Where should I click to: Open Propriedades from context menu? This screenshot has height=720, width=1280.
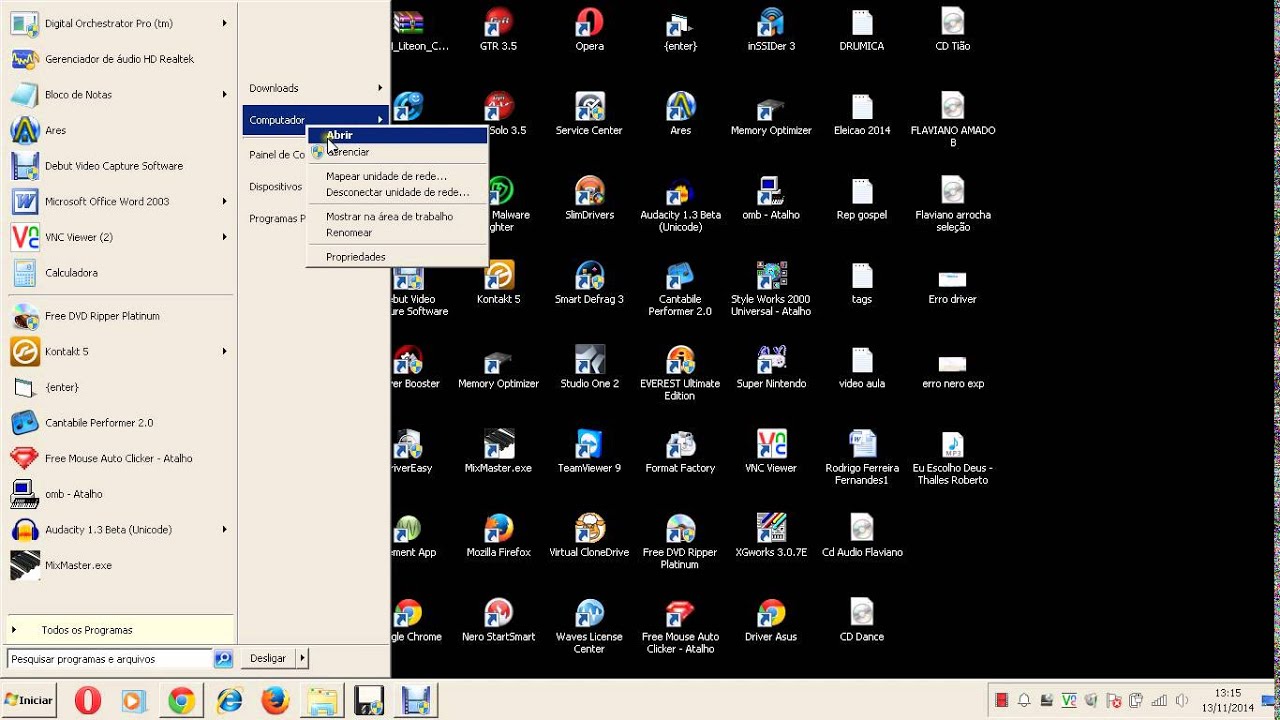click(x=397, y=257)
